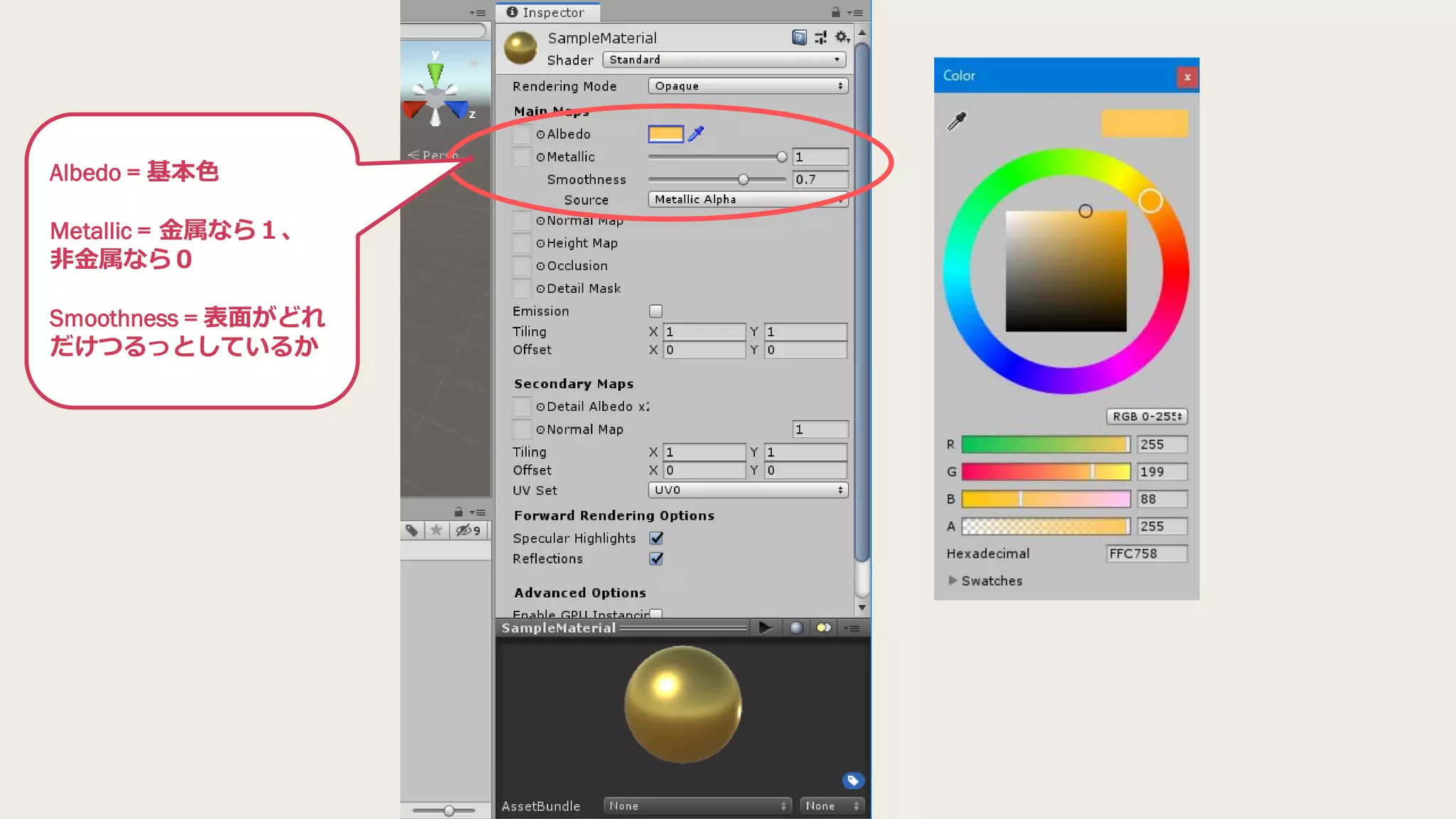Open the Shader Standard dropdown
1456x819 pixels.
click(724, 60)
